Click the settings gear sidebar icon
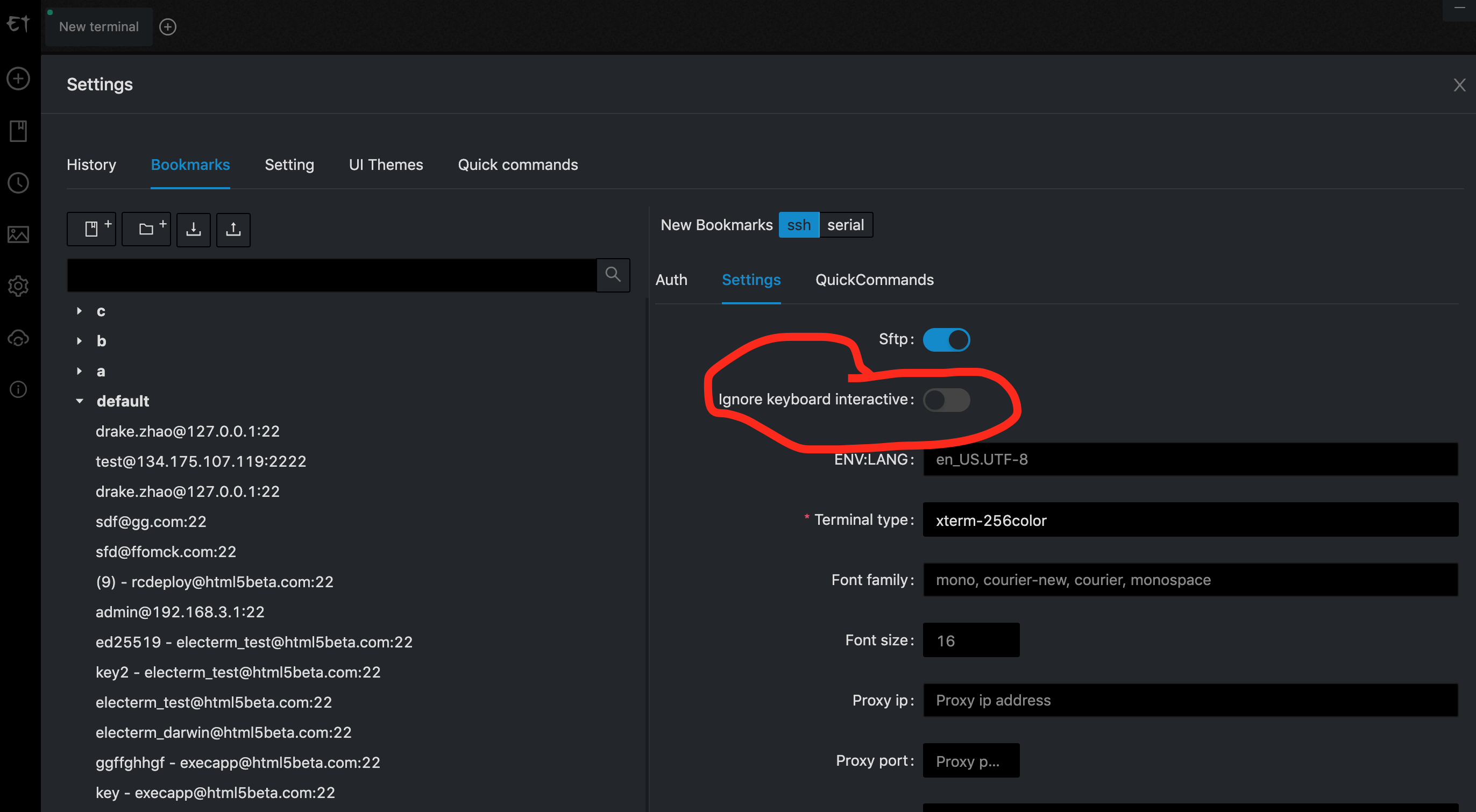Image resolution: width=1476 pixels, height=812 pixels. [18, 286]
